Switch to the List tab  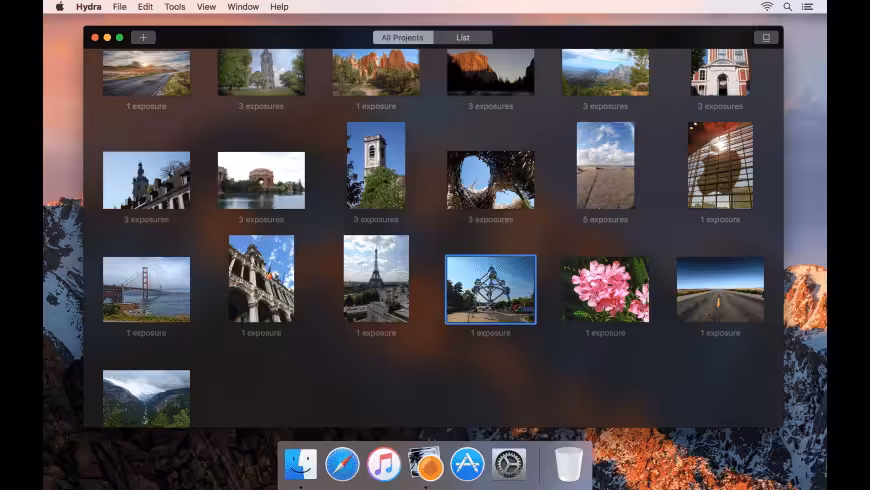(463, 37)
